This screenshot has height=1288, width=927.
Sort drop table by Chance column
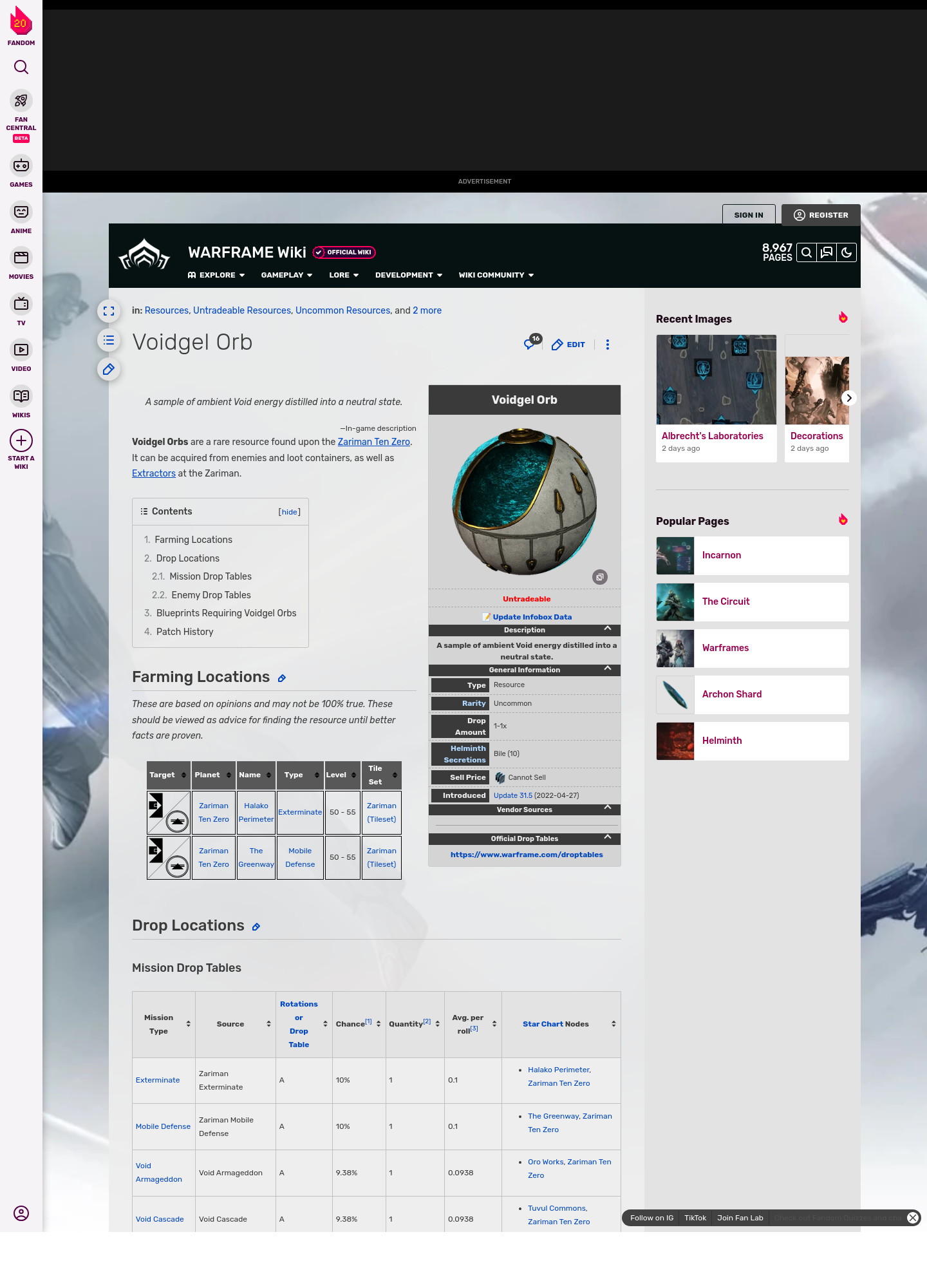[359, 1024]
